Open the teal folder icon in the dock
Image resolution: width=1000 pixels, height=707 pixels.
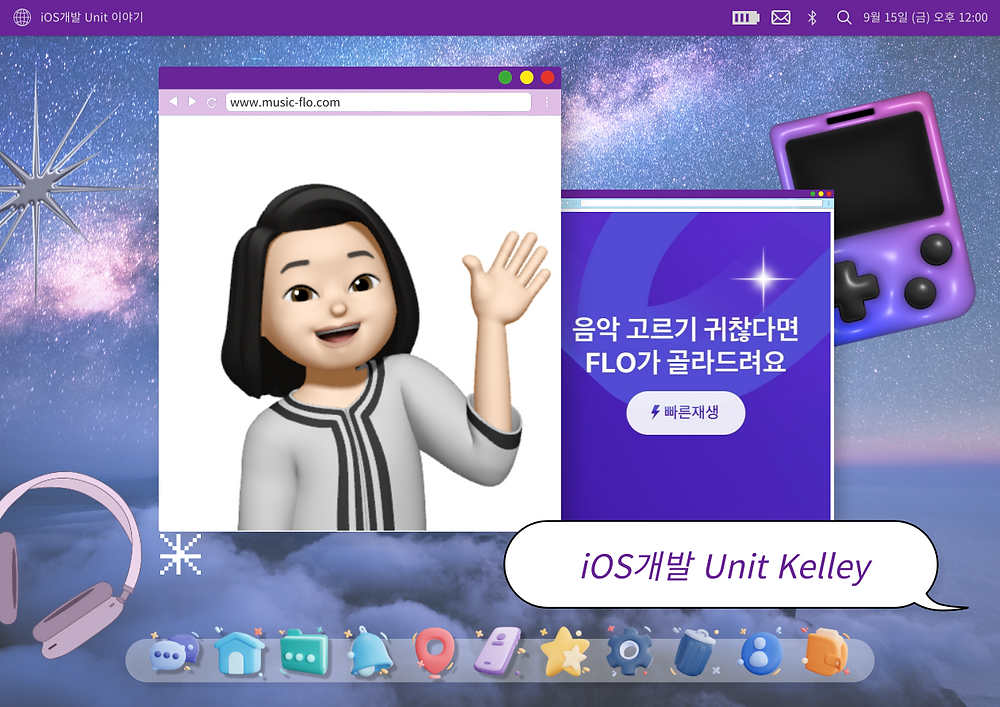coord(304,653)
